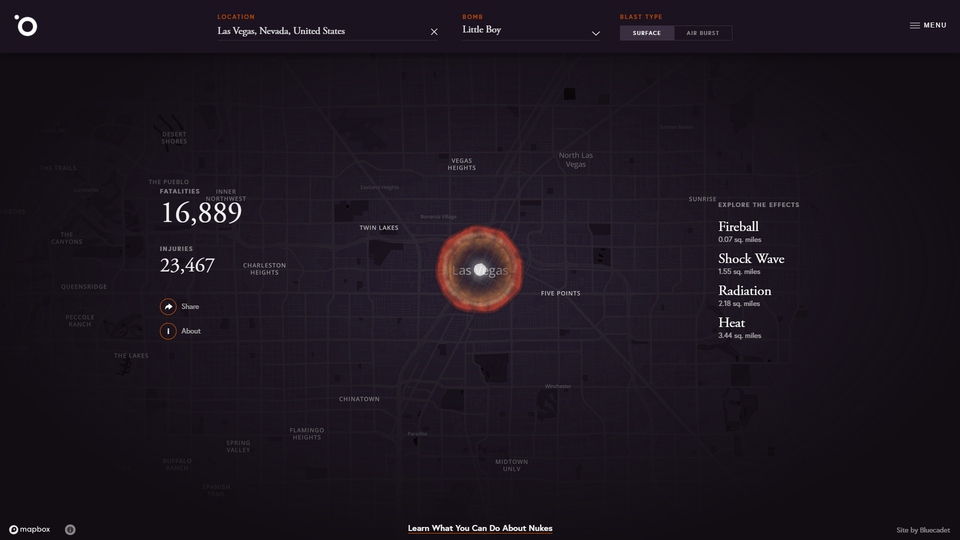Click the North Las Vegas map label

tap(576, 160)
